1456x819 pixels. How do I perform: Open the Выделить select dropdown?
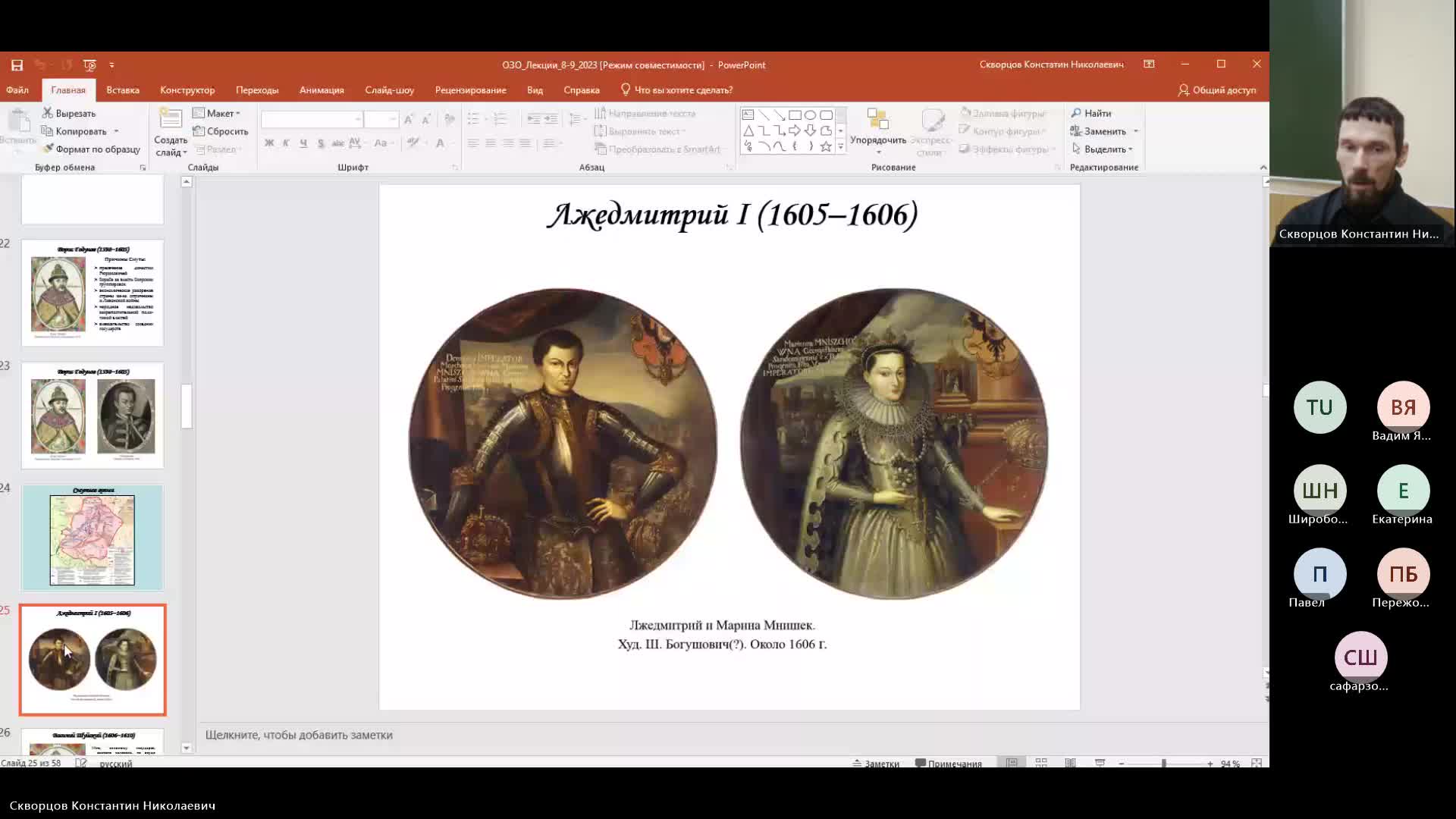tap(1102, 149)
